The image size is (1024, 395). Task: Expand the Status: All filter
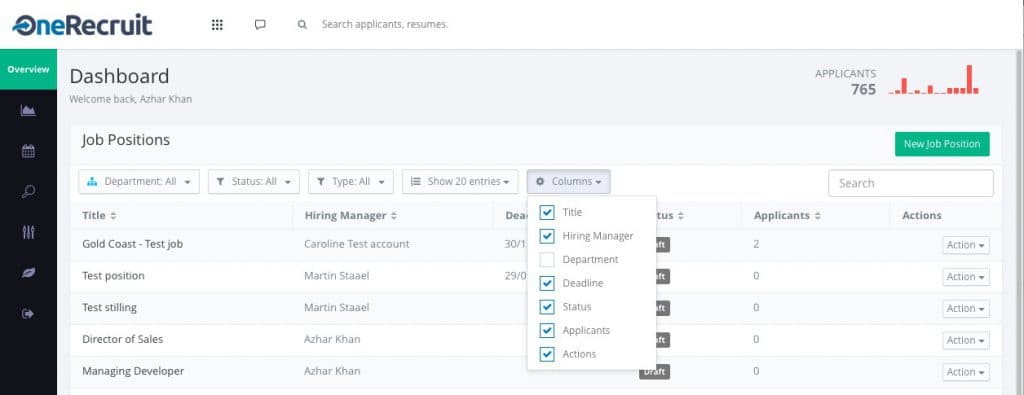click(253, 182)
